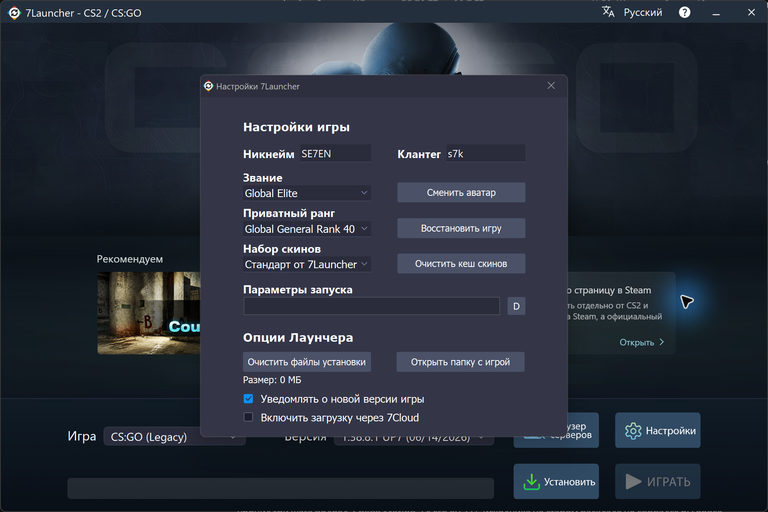The image size is (768, 512).
Task: Click the D default parameters button
Action: pyautogui.click(x=516, y=306)
